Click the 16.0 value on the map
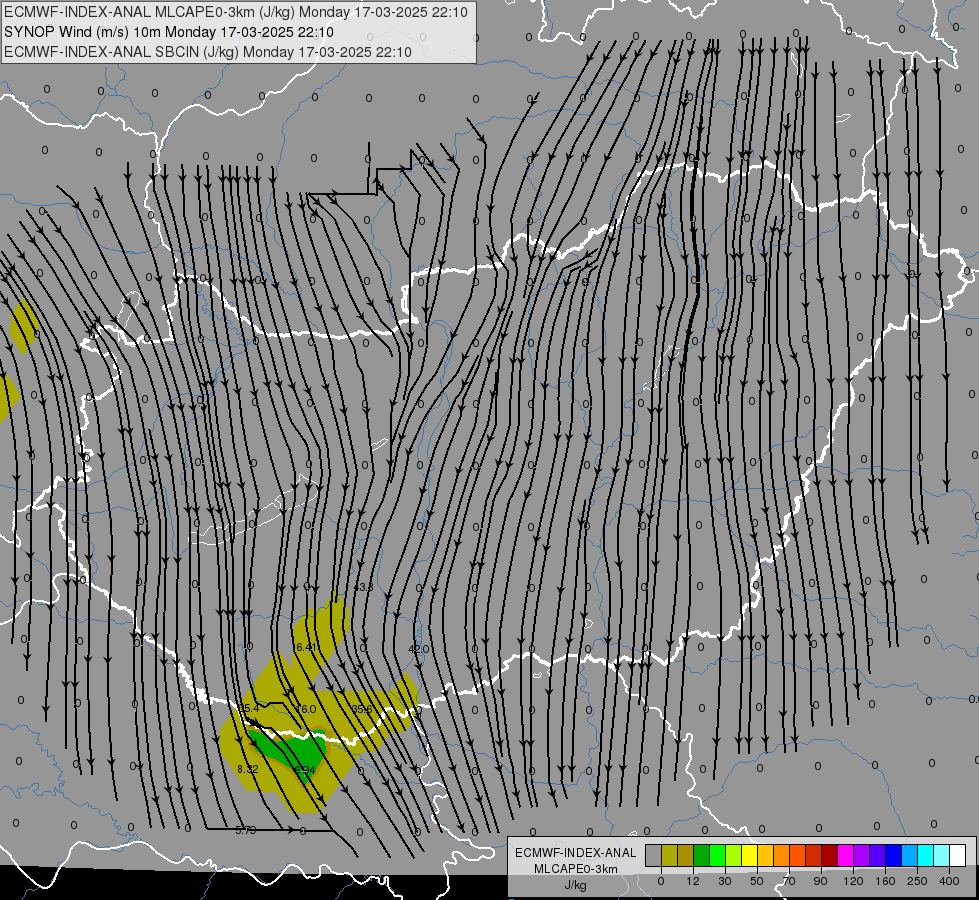979x900 pixels. click(305, 709)
